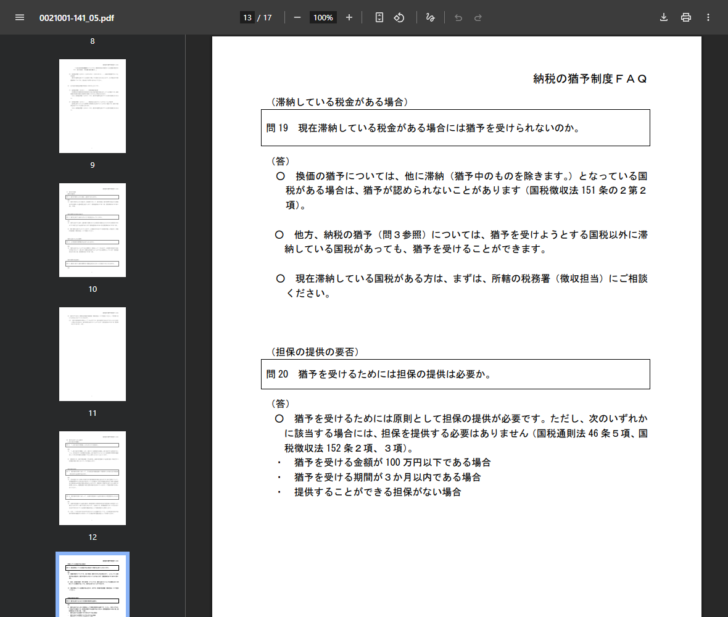Click the section label (滞納している税金がある場合)
728x617 pixels.
[x=339, y=102]
